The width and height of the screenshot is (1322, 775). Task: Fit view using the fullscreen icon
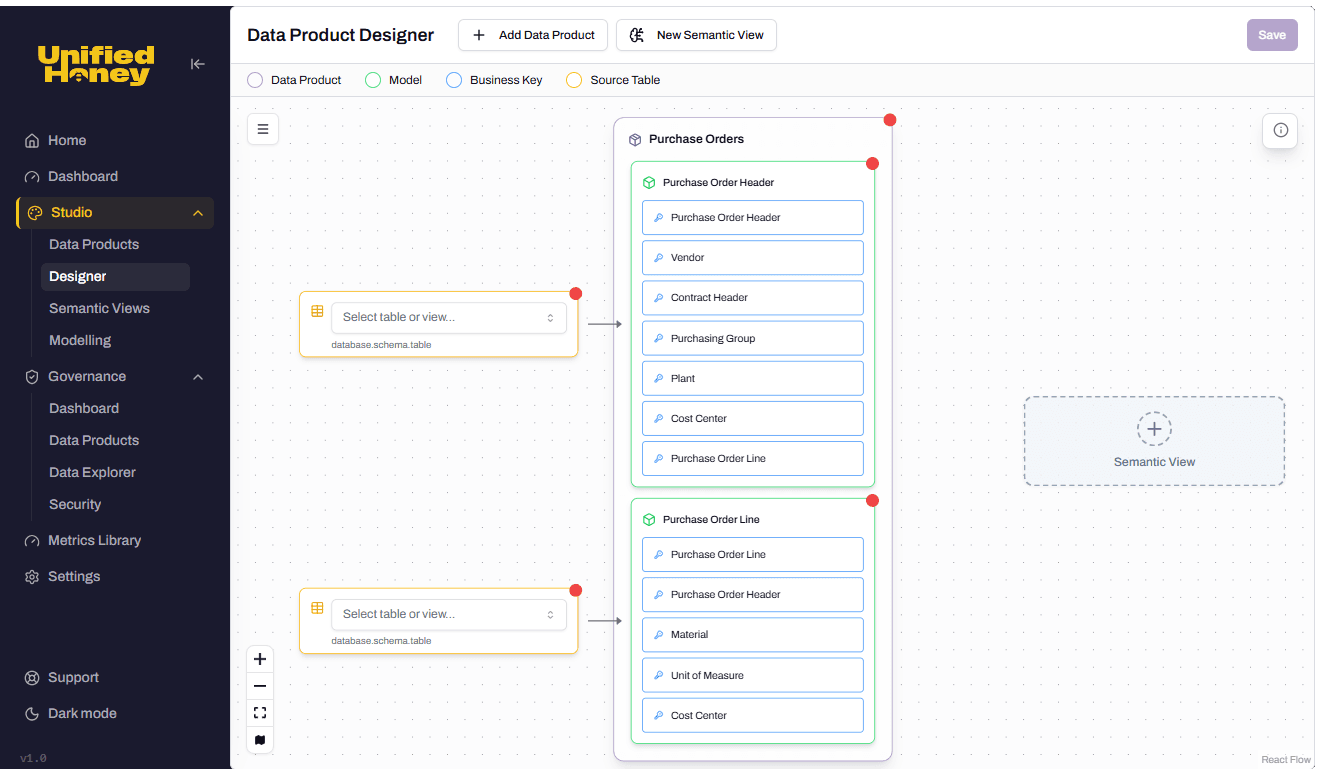pyautogui.click(x=260, y=713)
